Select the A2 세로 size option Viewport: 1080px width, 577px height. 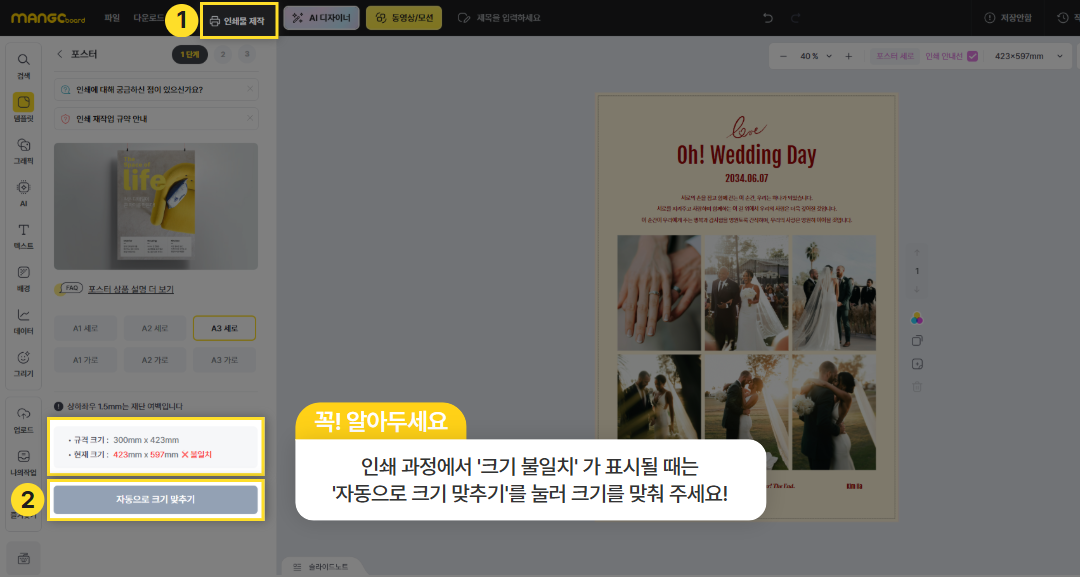coord(155,328)
